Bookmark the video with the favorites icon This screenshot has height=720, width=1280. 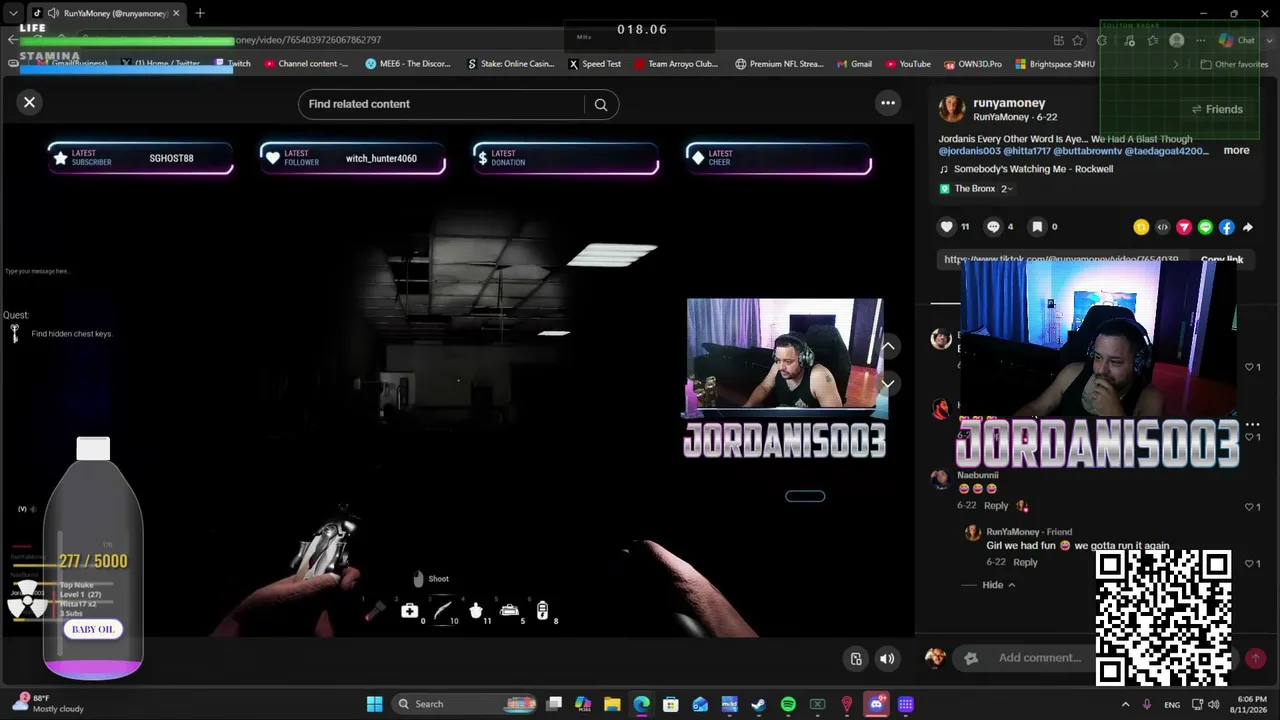[x=1037, y=227]
